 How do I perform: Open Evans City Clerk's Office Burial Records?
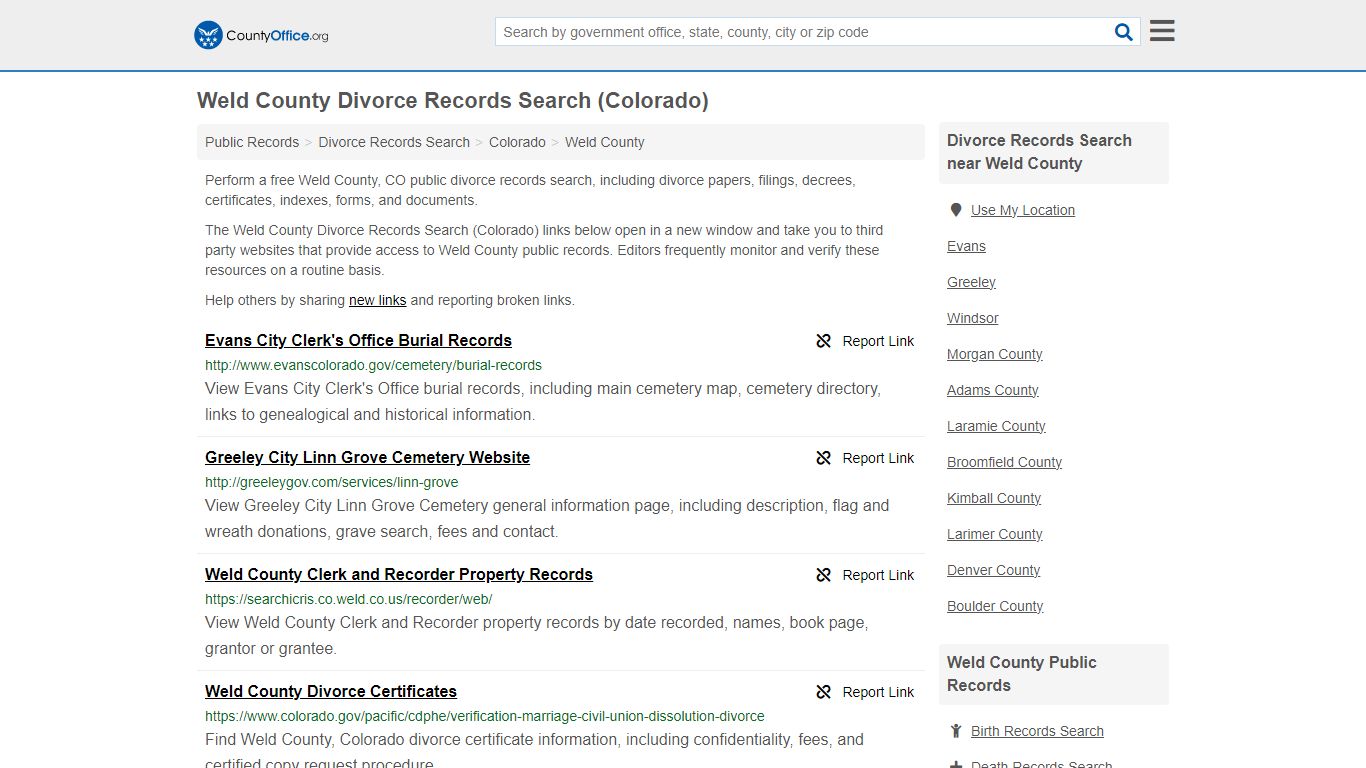[358, 340]
